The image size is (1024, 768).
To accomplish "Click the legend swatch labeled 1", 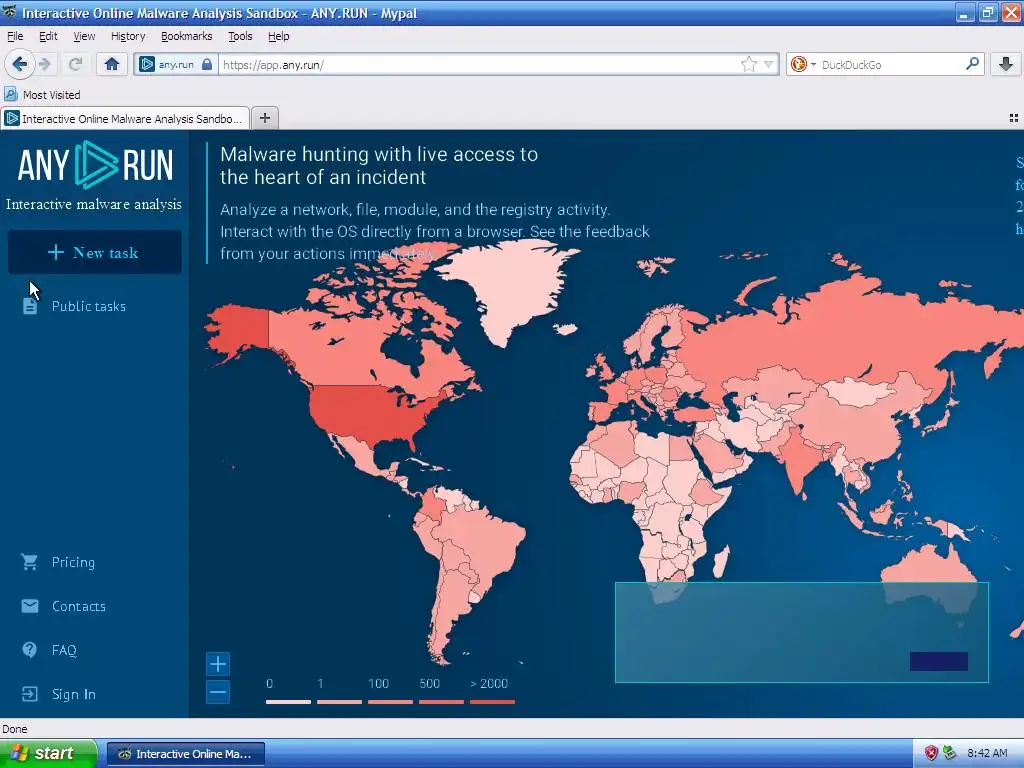I will [x=339, y=702].
